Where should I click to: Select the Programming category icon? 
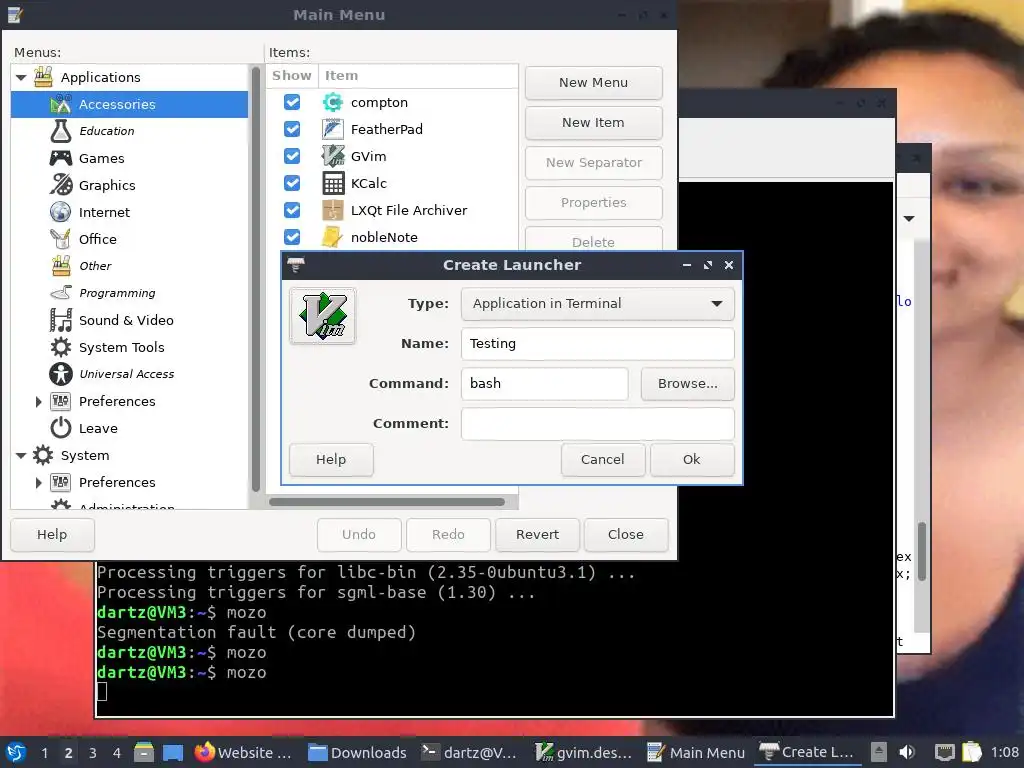click(61, 293)
